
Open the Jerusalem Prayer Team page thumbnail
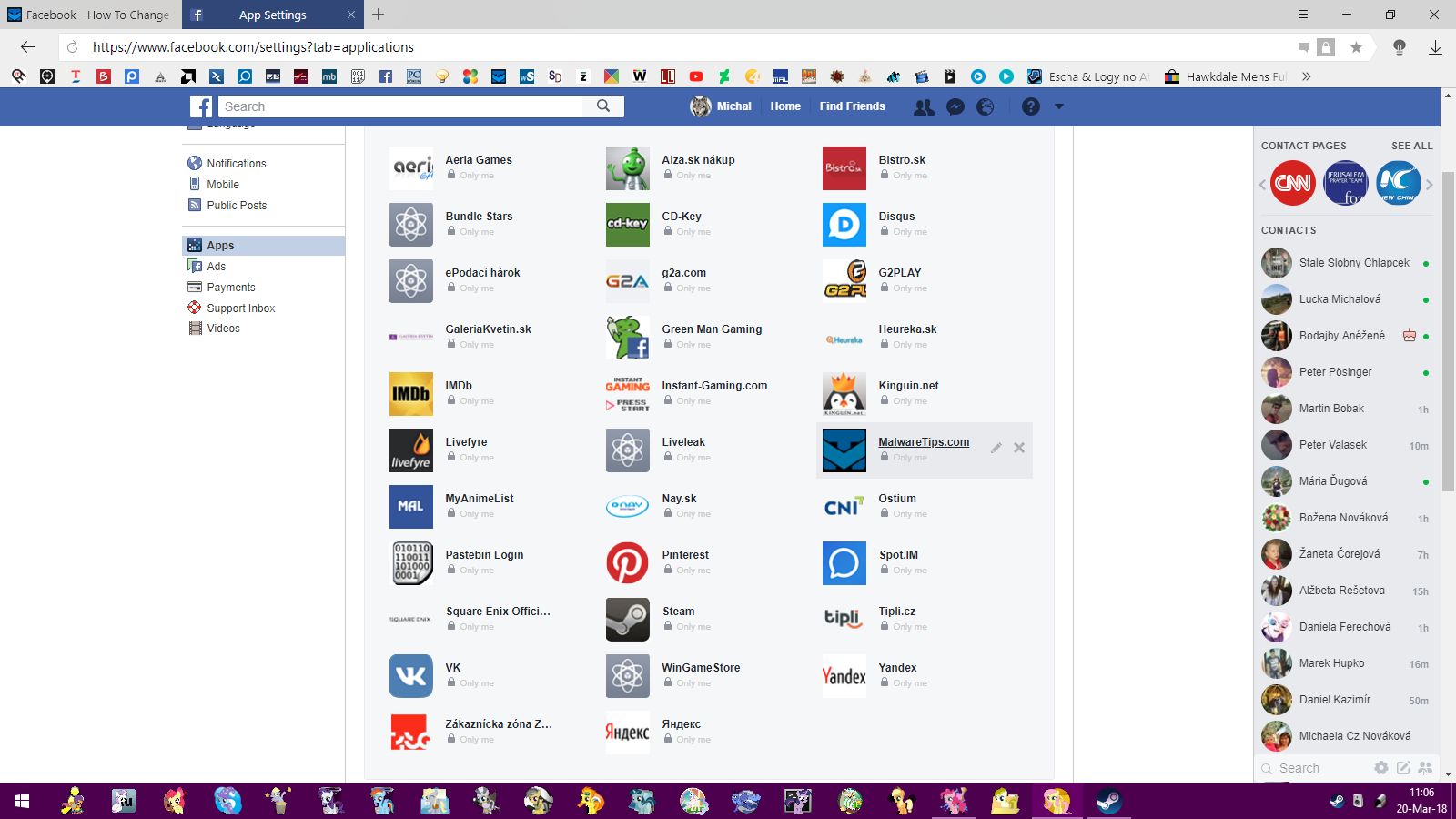(x=1345, y=183)
